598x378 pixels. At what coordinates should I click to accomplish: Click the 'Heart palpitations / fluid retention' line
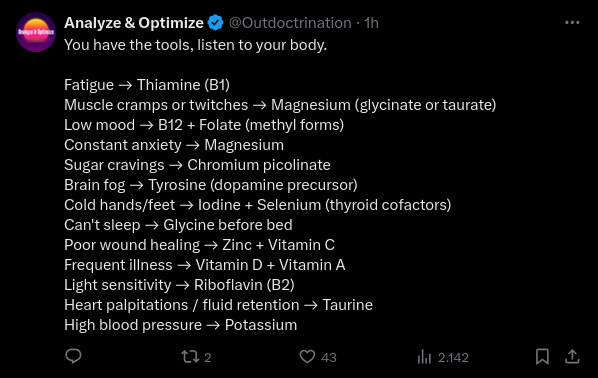pos(218,305)
